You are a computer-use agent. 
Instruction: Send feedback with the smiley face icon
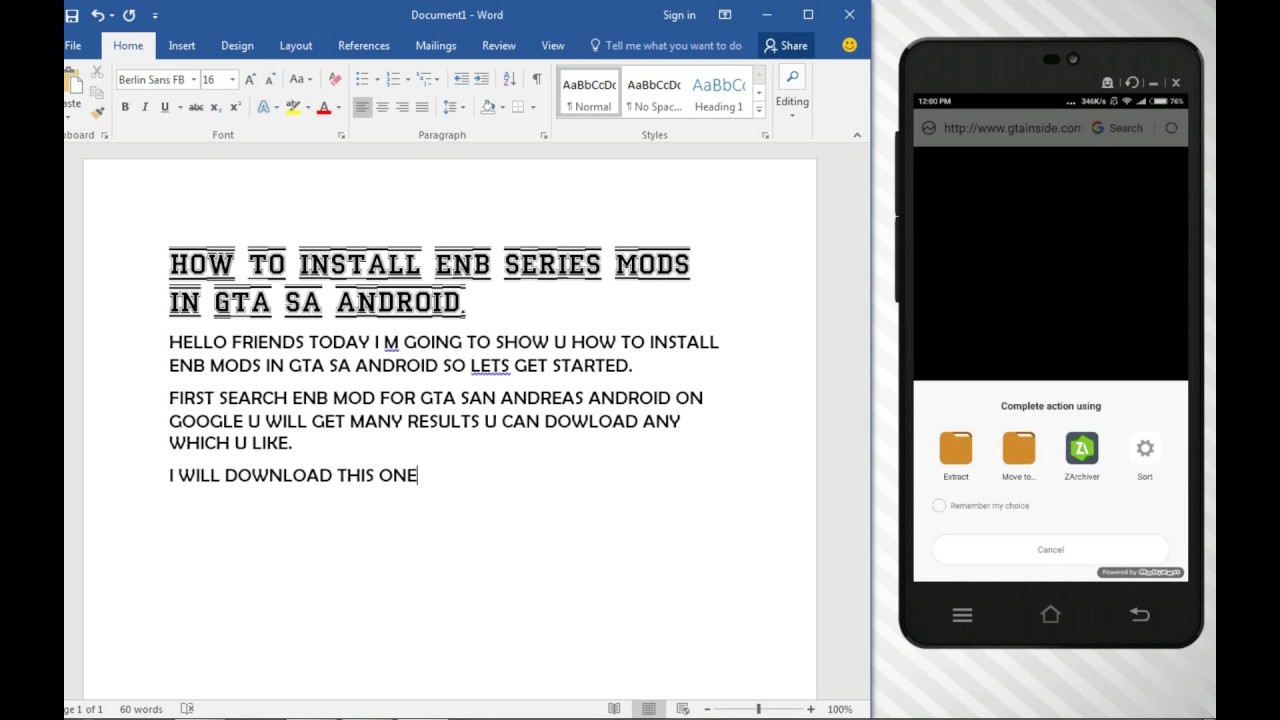click(x=849, y=45)
